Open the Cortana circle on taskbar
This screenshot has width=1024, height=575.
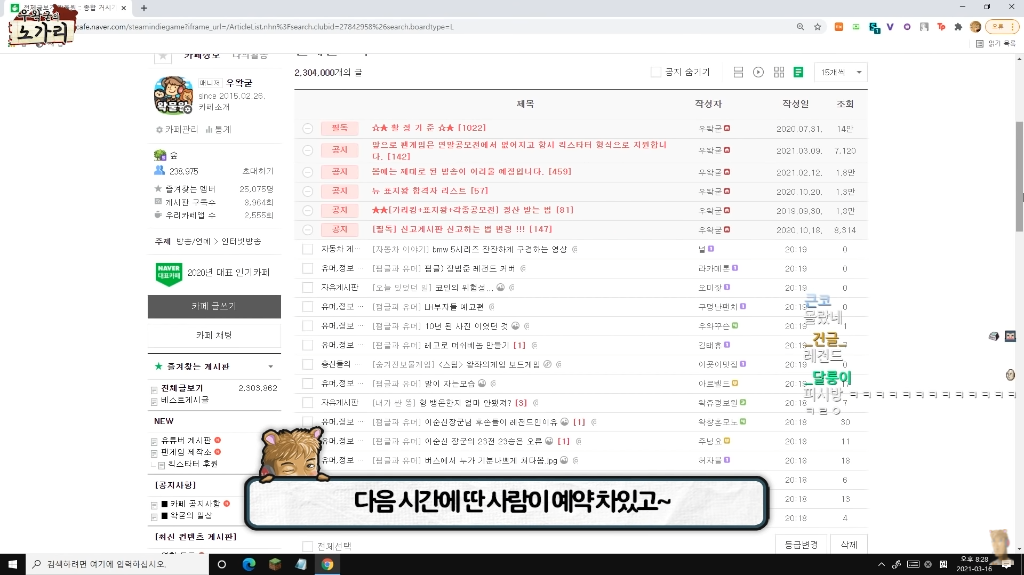tap(222, 564)
